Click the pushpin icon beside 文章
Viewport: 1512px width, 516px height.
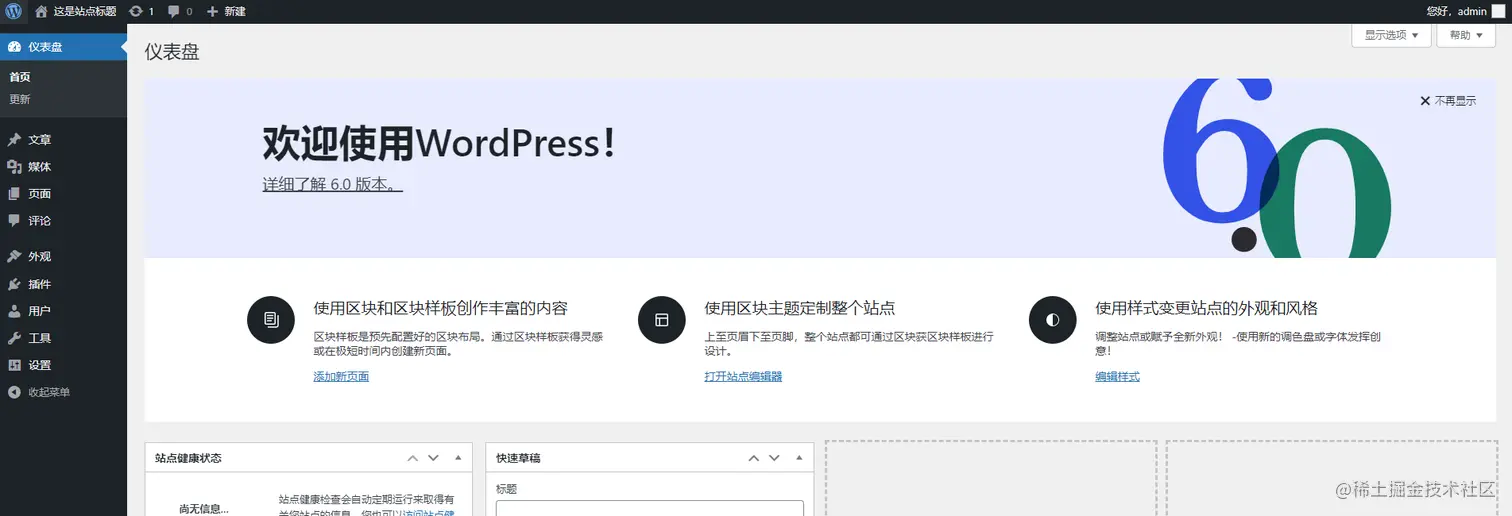[14, 140]
